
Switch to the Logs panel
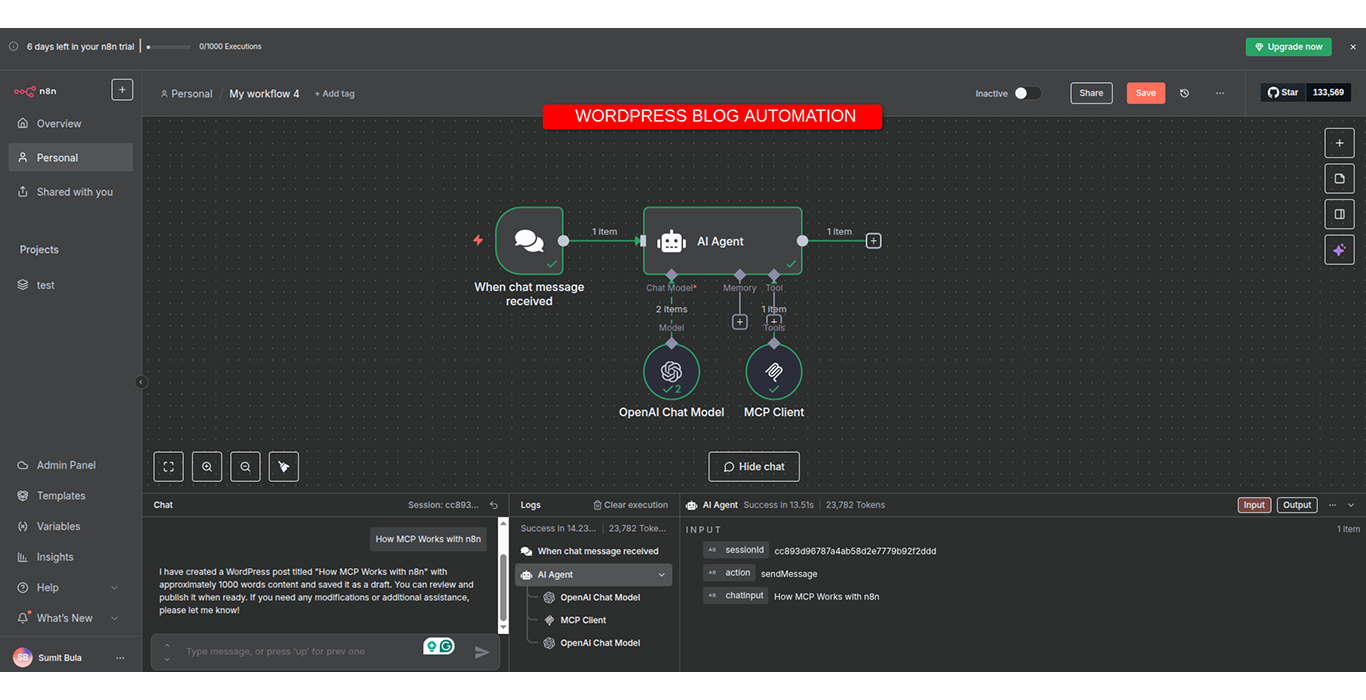(530, 504)
